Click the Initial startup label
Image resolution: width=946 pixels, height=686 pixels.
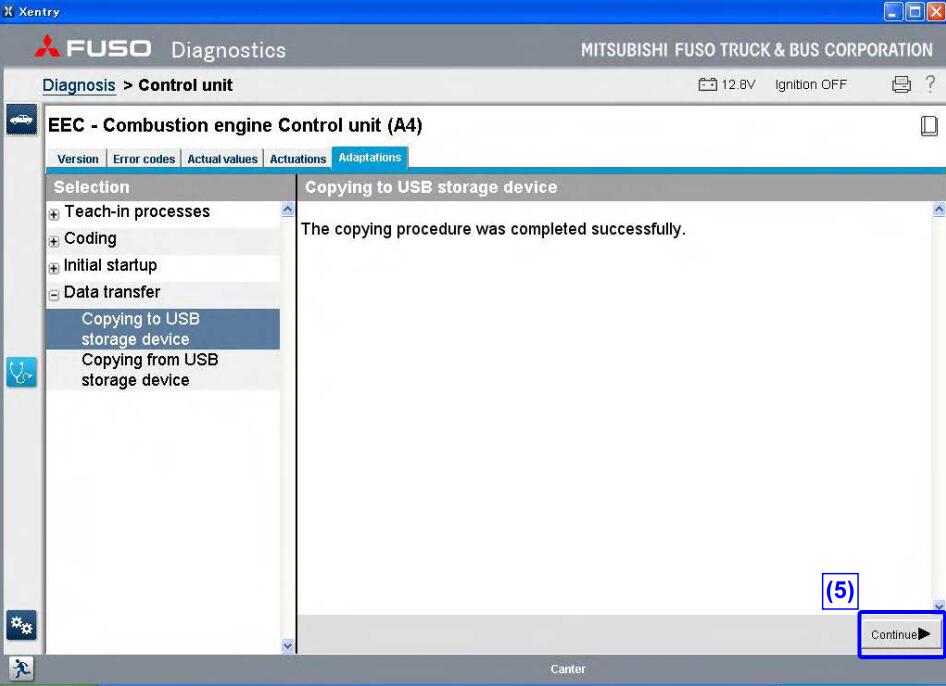[x=110, y=265]
